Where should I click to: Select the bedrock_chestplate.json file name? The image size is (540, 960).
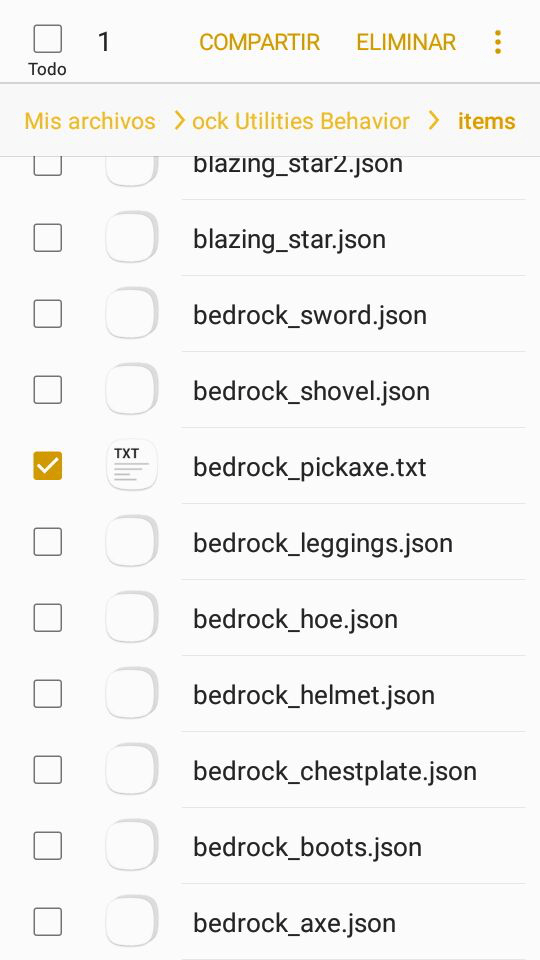pos(335,771)
